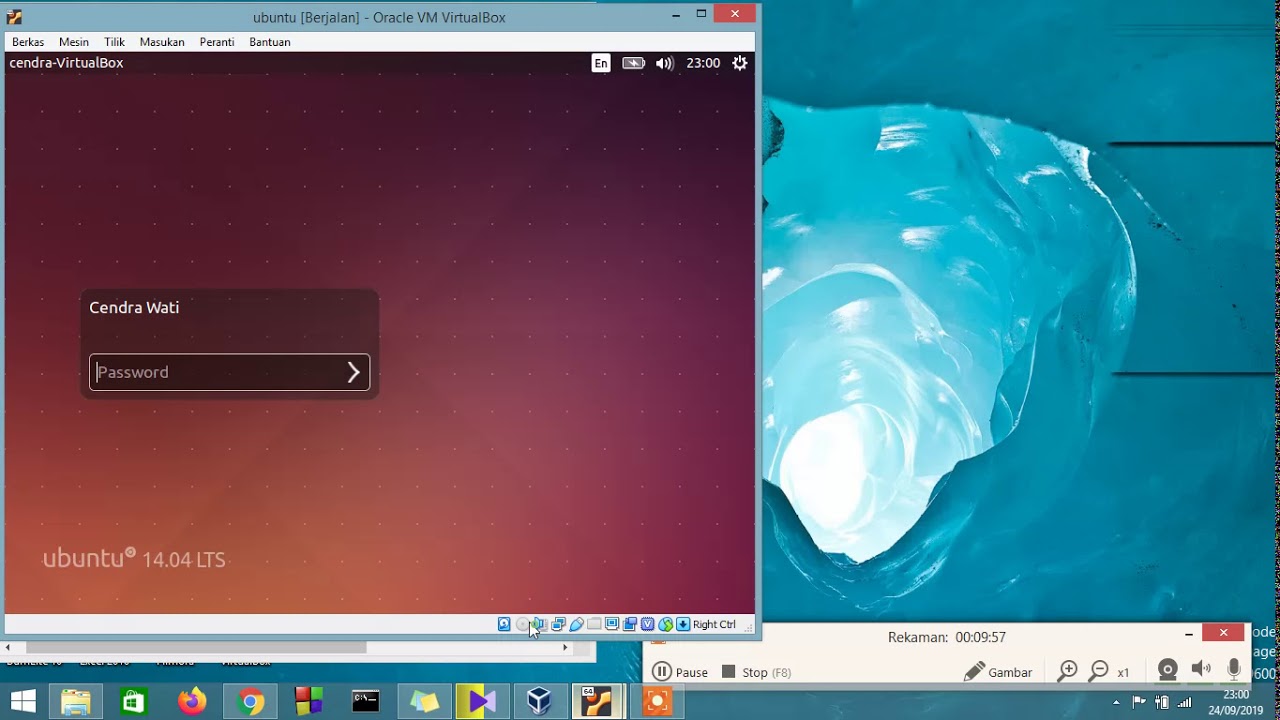Screen dimensions: 1280x720
Task: Open the Action Center flag icon
Action: (x=1139, y=702)
